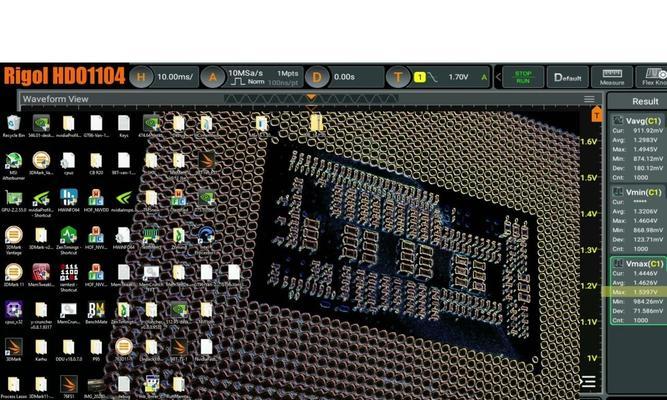
Task: Set the 10.00ms/ timebase field
Action: point(175,77)
